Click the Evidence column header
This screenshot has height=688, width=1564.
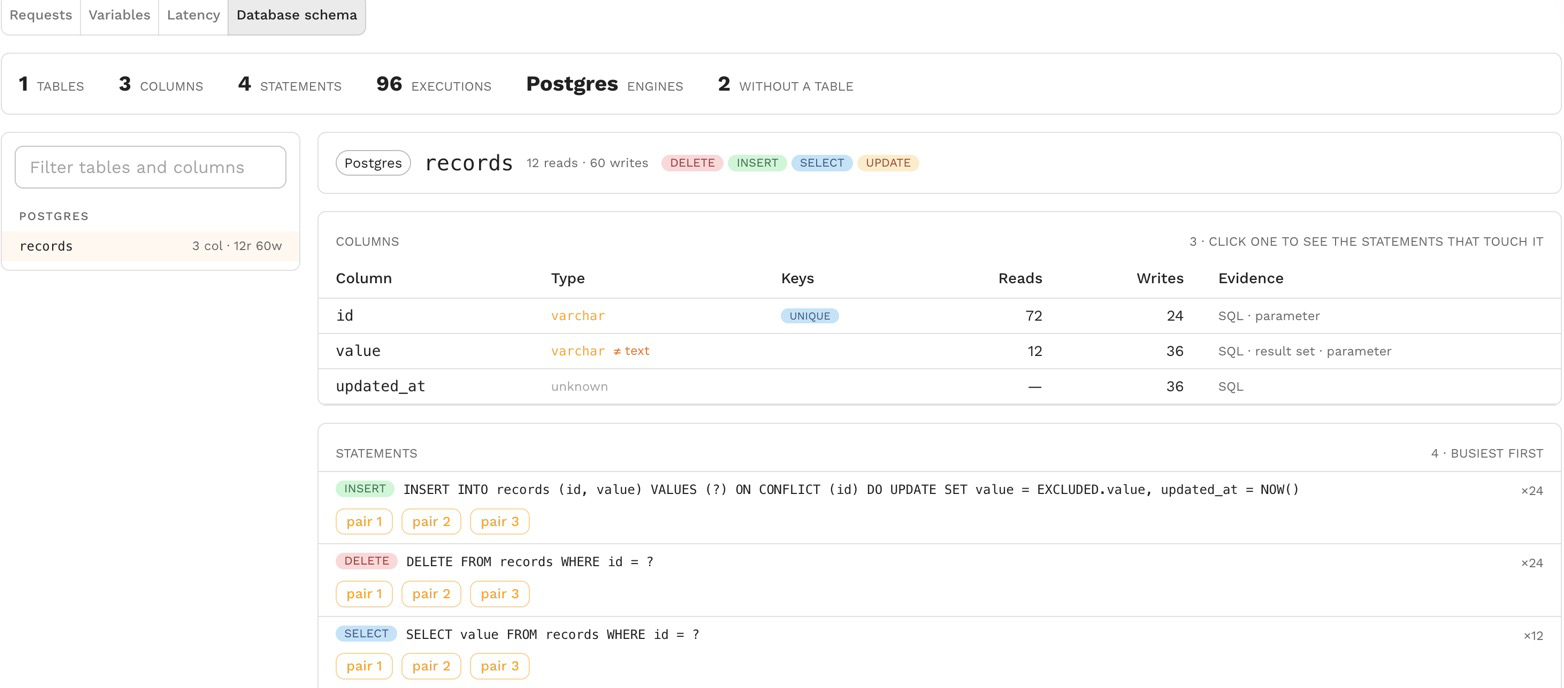click(1250, 278)
